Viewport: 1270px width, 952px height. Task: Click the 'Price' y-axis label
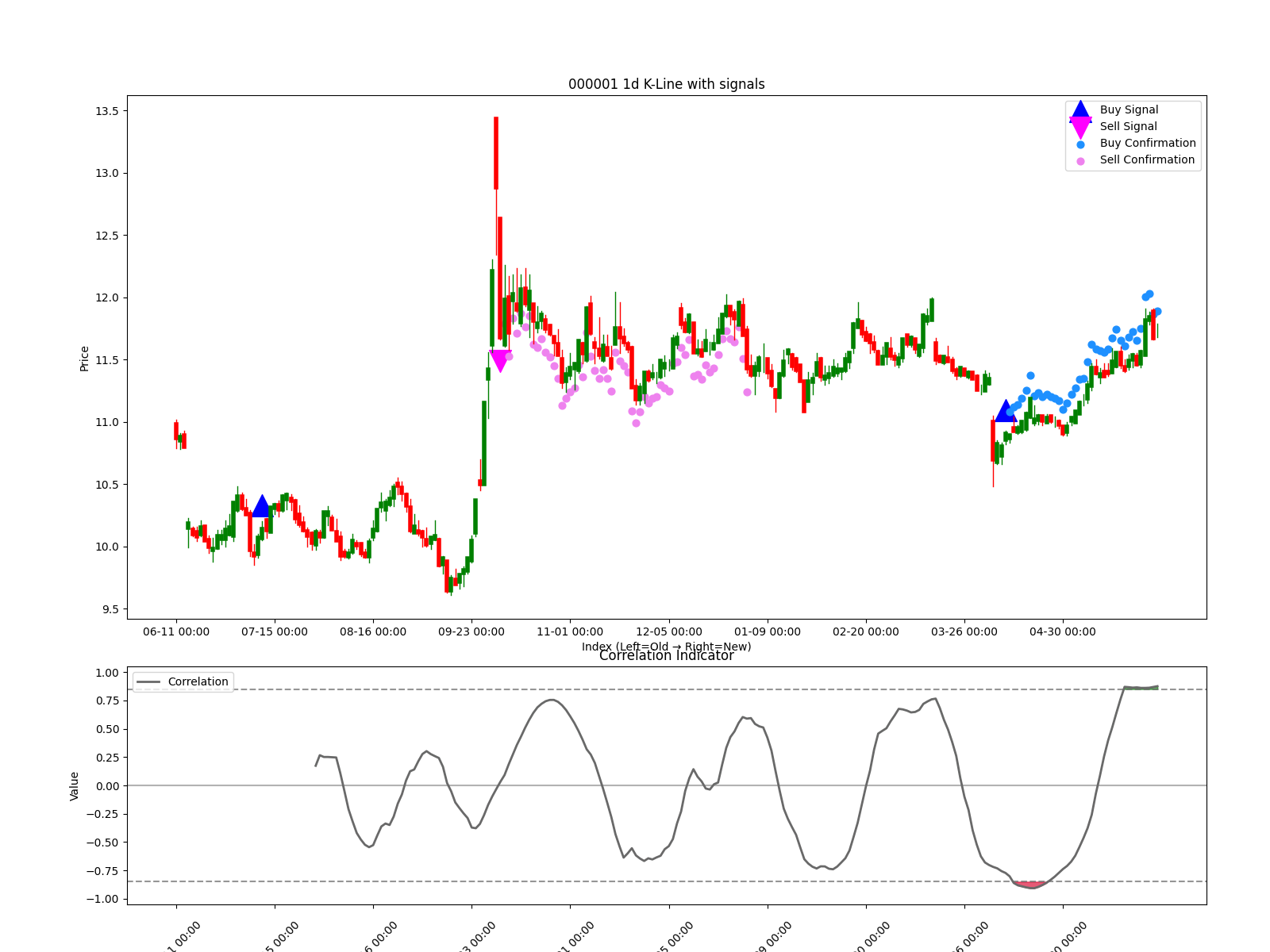[x=84, y=359]
